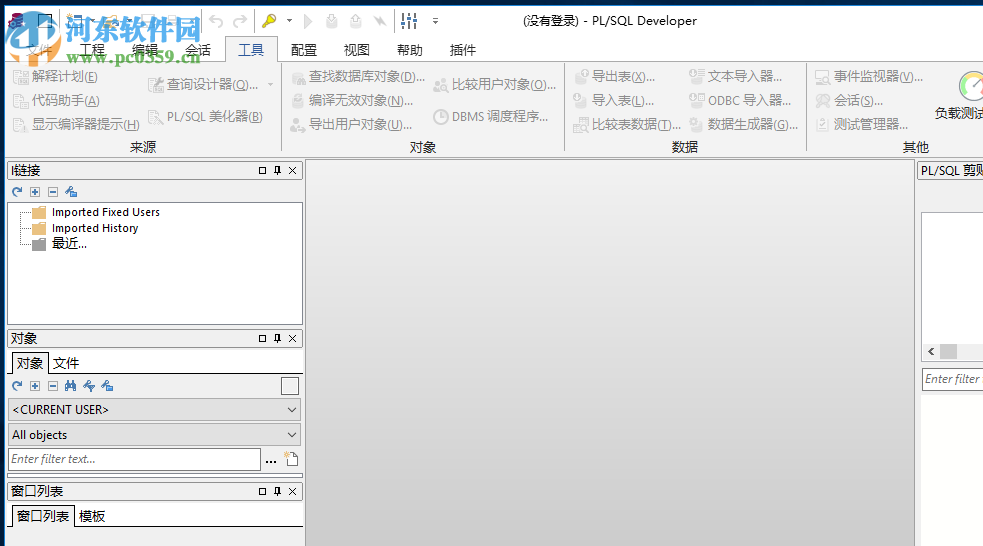Open the 配置 ribbon tab
The height and width of the screenshot is (546, 983).
(304, 50)
